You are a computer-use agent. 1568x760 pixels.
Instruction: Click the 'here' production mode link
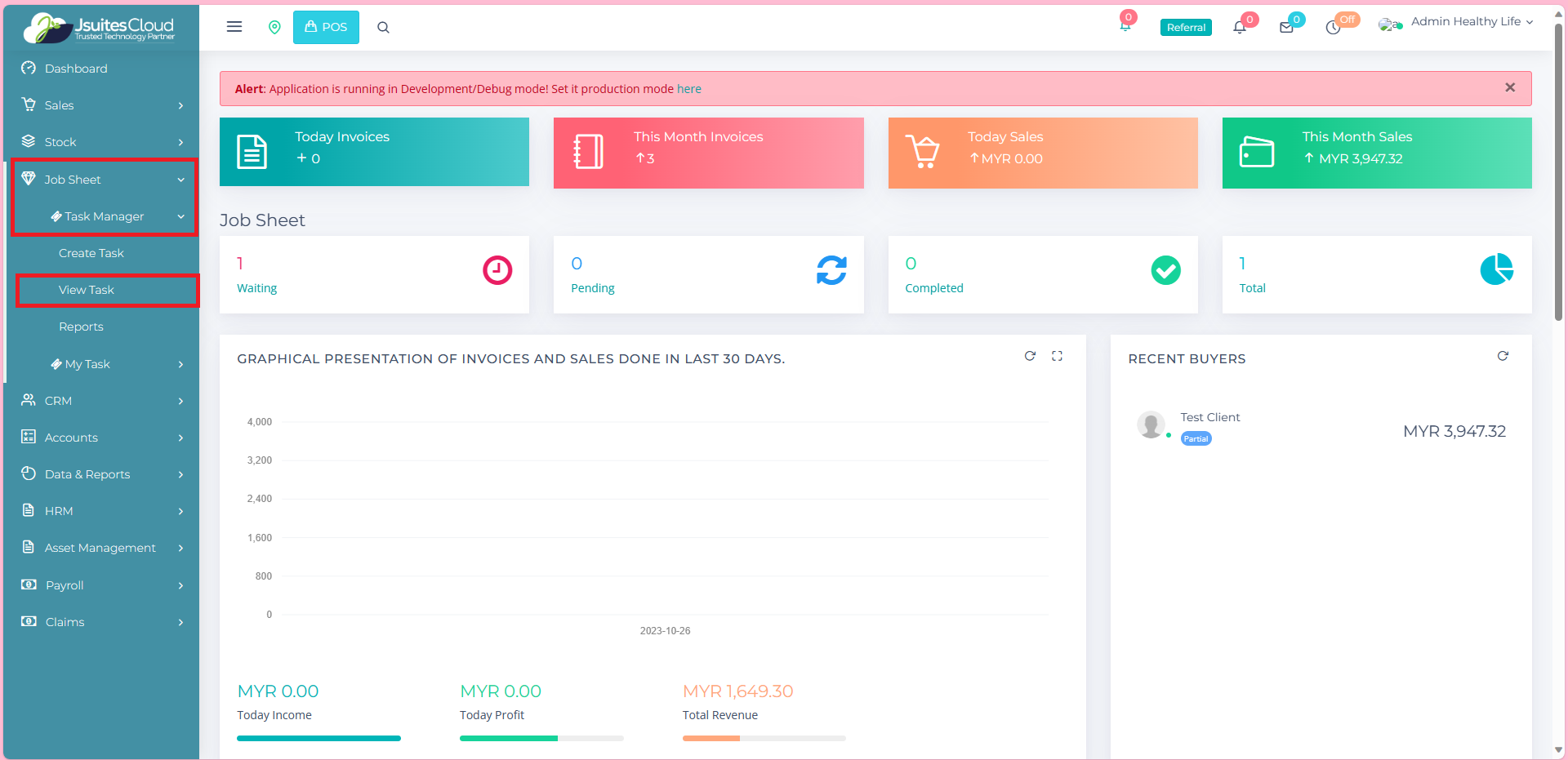(688, 89)
